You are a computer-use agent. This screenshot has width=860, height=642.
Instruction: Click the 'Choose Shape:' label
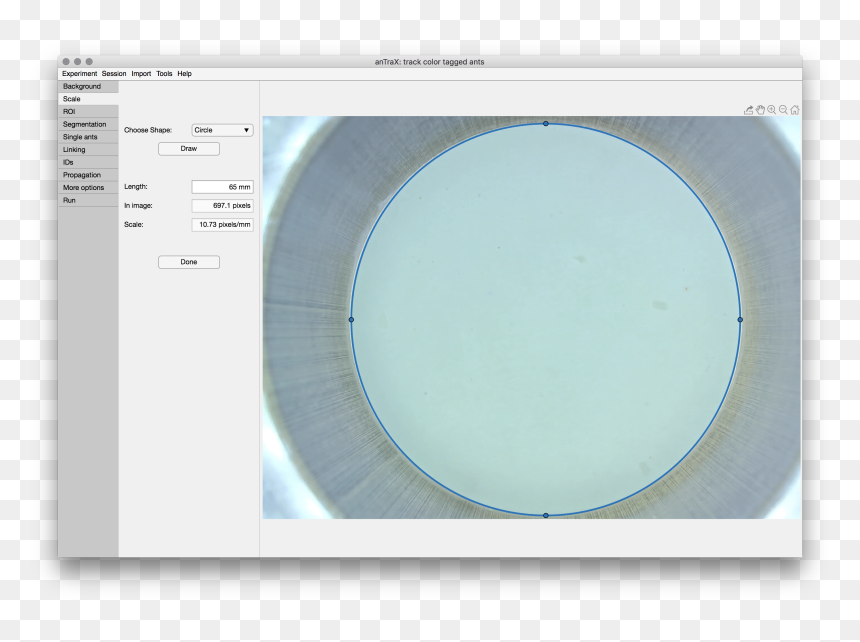148,130
